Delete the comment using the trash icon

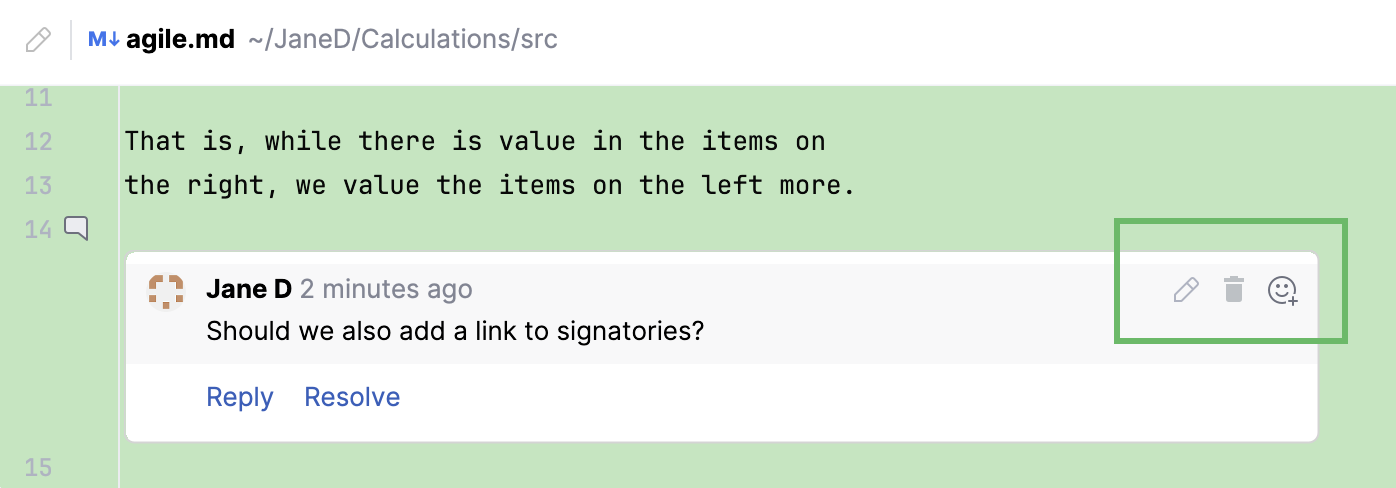(1234, 291)
